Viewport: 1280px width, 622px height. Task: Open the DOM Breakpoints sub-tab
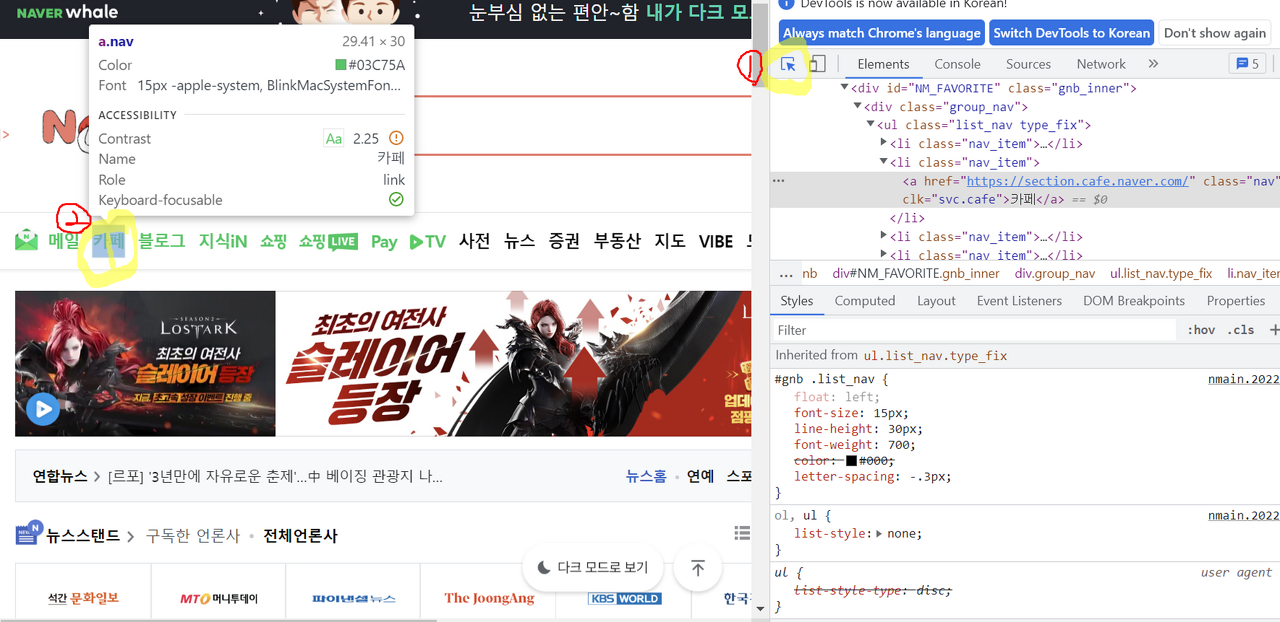[x=1134, y=301]
